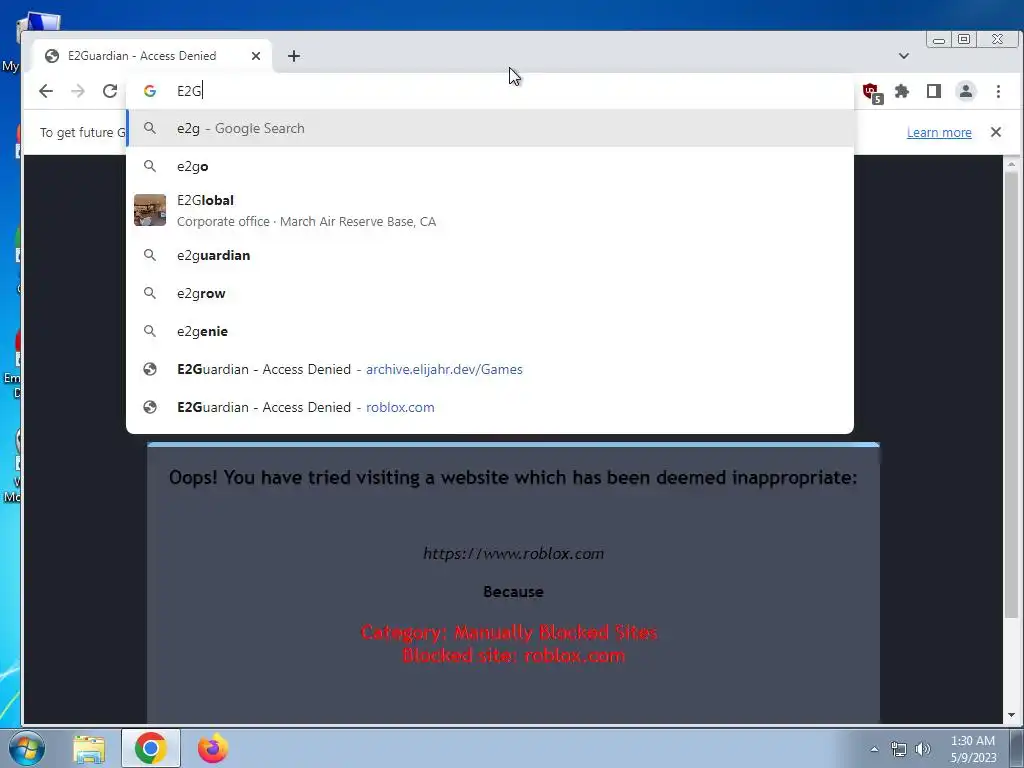Open the volume tray icon
1024x768 pixels.
(x=923, y=749)
